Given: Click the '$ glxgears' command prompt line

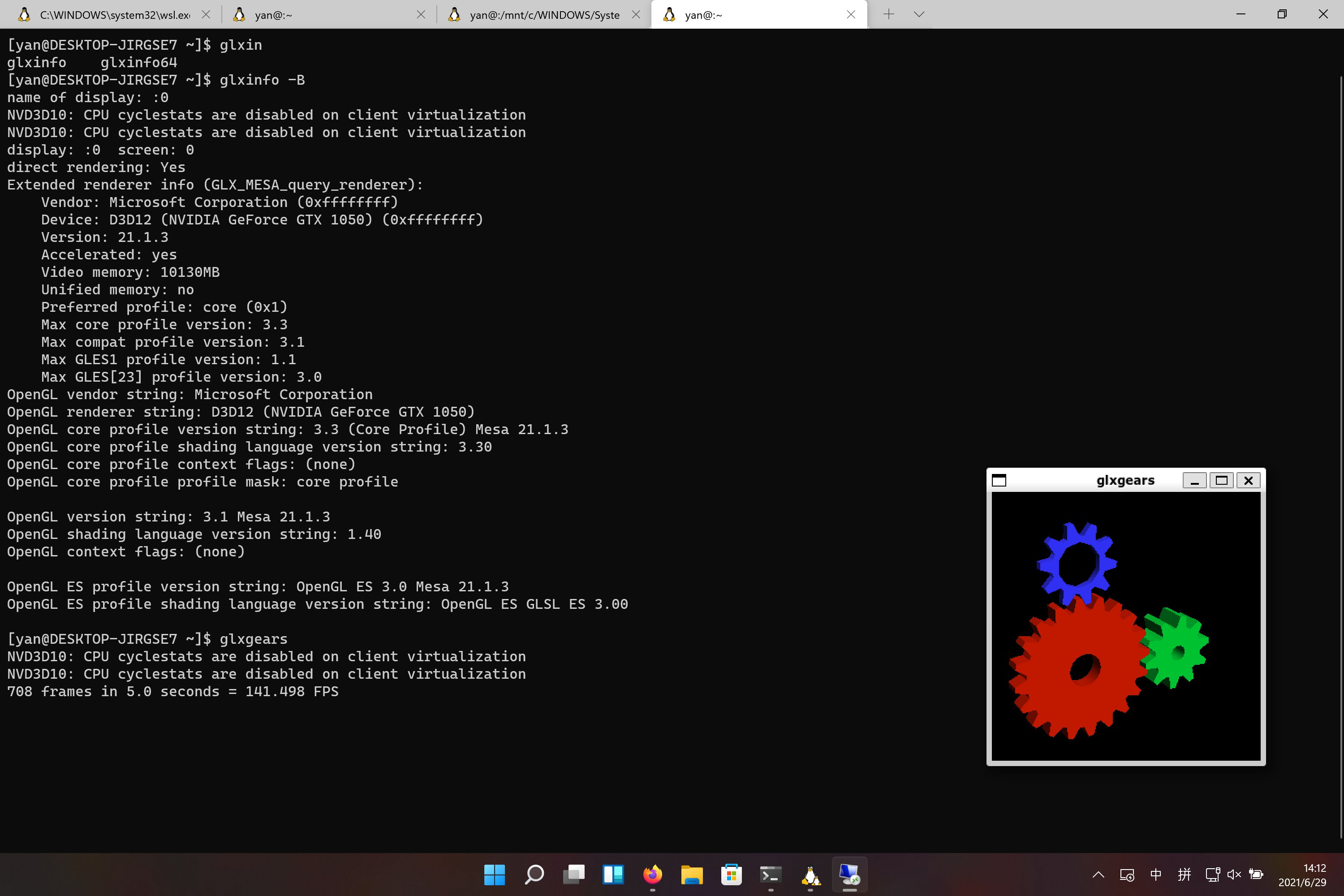Looking at the screenshot, I should 147,639.
